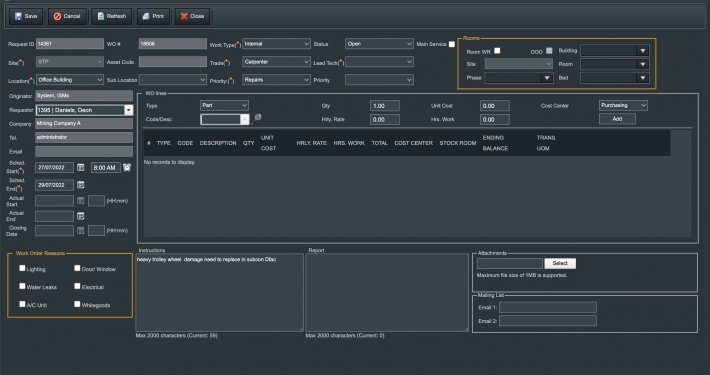Open the Sched. Start calendar picker

click(x=81, y=168)
